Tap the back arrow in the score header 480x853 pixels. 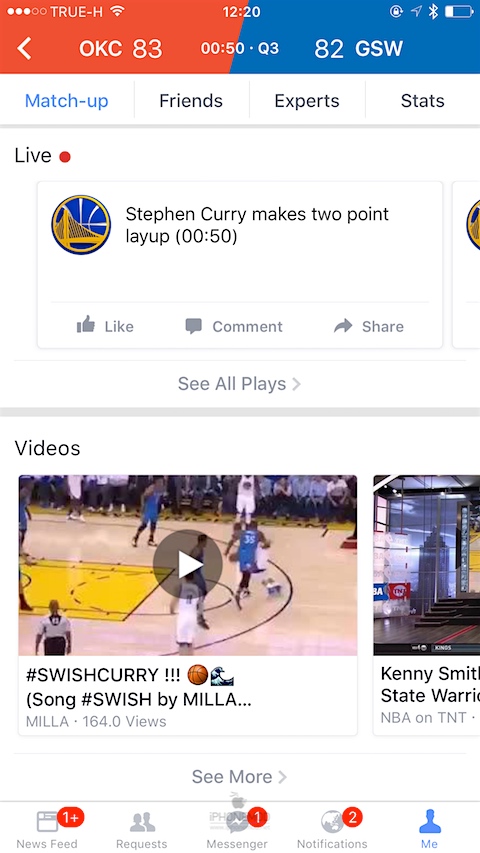24,49
